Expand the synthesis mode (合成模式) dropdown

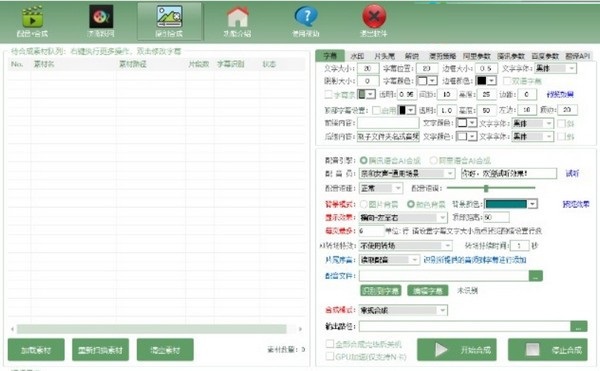tap(442, 310)
